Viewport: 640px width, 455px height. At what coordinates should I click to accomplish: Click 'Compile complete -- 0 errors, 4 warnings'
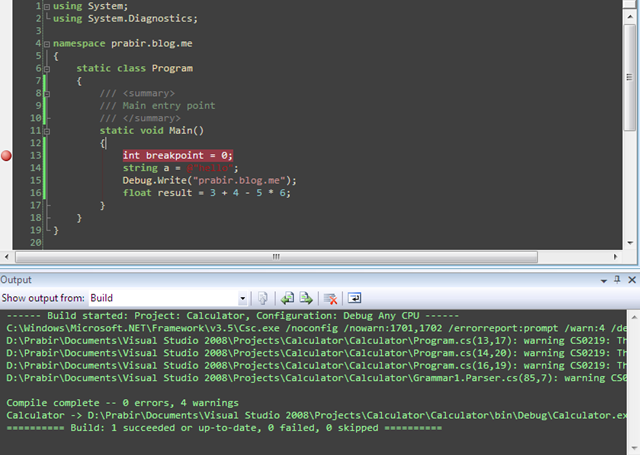point(122,403)
